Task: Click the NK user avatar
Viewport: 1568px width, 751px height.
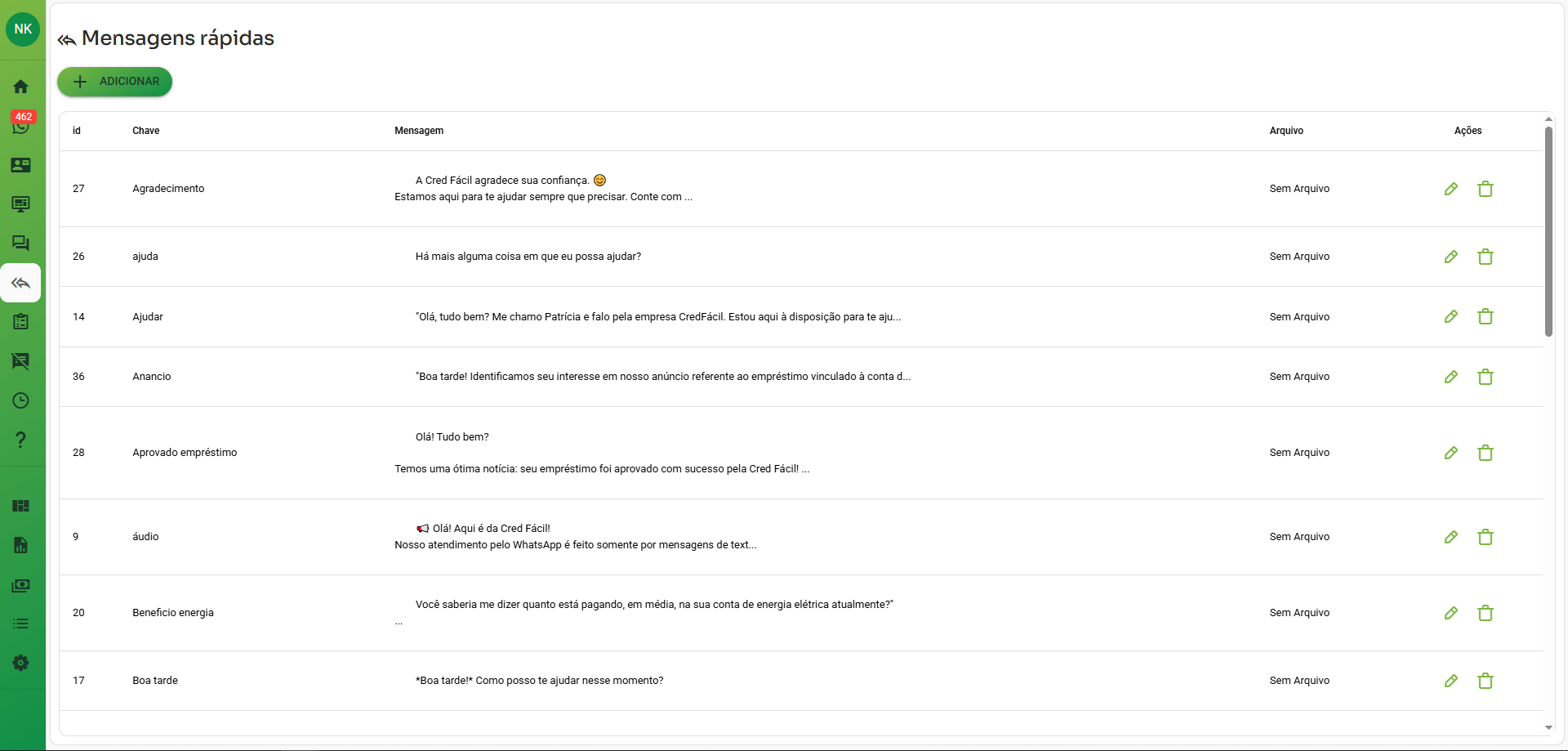Action: coord(23,29)
